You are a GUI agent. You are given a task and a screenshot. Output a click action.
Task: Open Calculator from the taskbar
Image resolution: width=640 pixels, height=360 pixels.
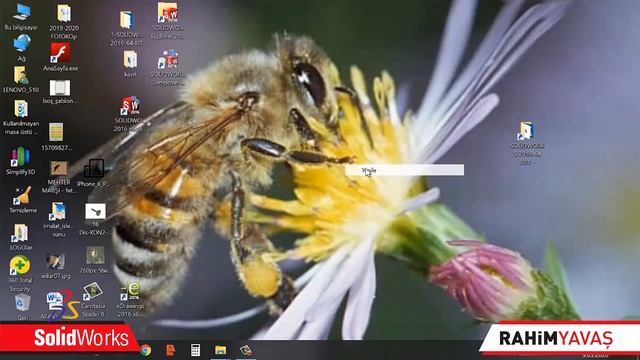point(195,350)
